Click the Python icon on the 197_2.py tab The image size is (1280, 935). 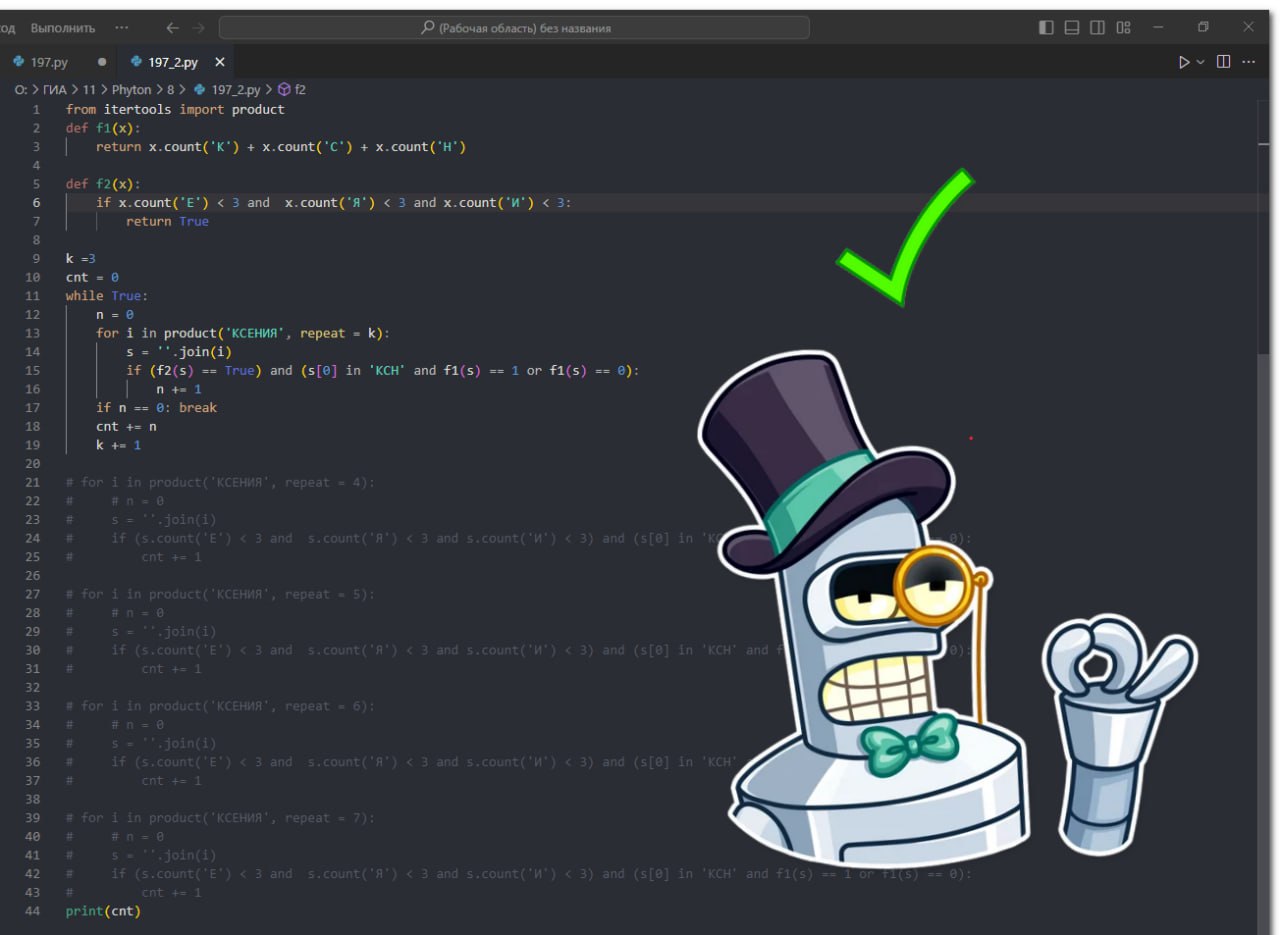[135, 62]
